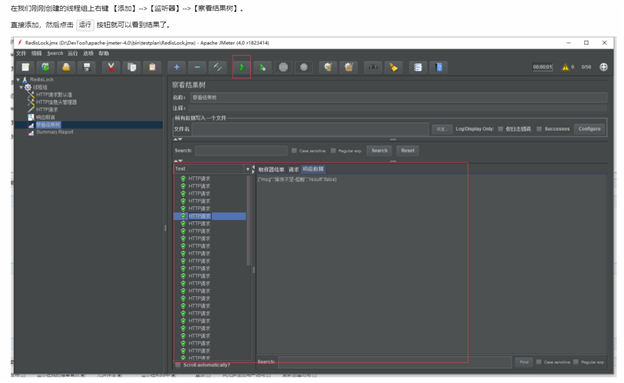624x383 pixels.
Task: Toggle upper Regular exp. checkbox
Action: coord(333,151)
